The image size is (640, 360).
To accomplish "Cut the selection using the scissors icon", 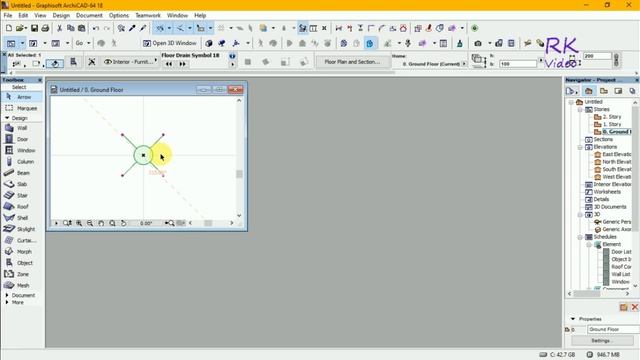I will point(60,28).
